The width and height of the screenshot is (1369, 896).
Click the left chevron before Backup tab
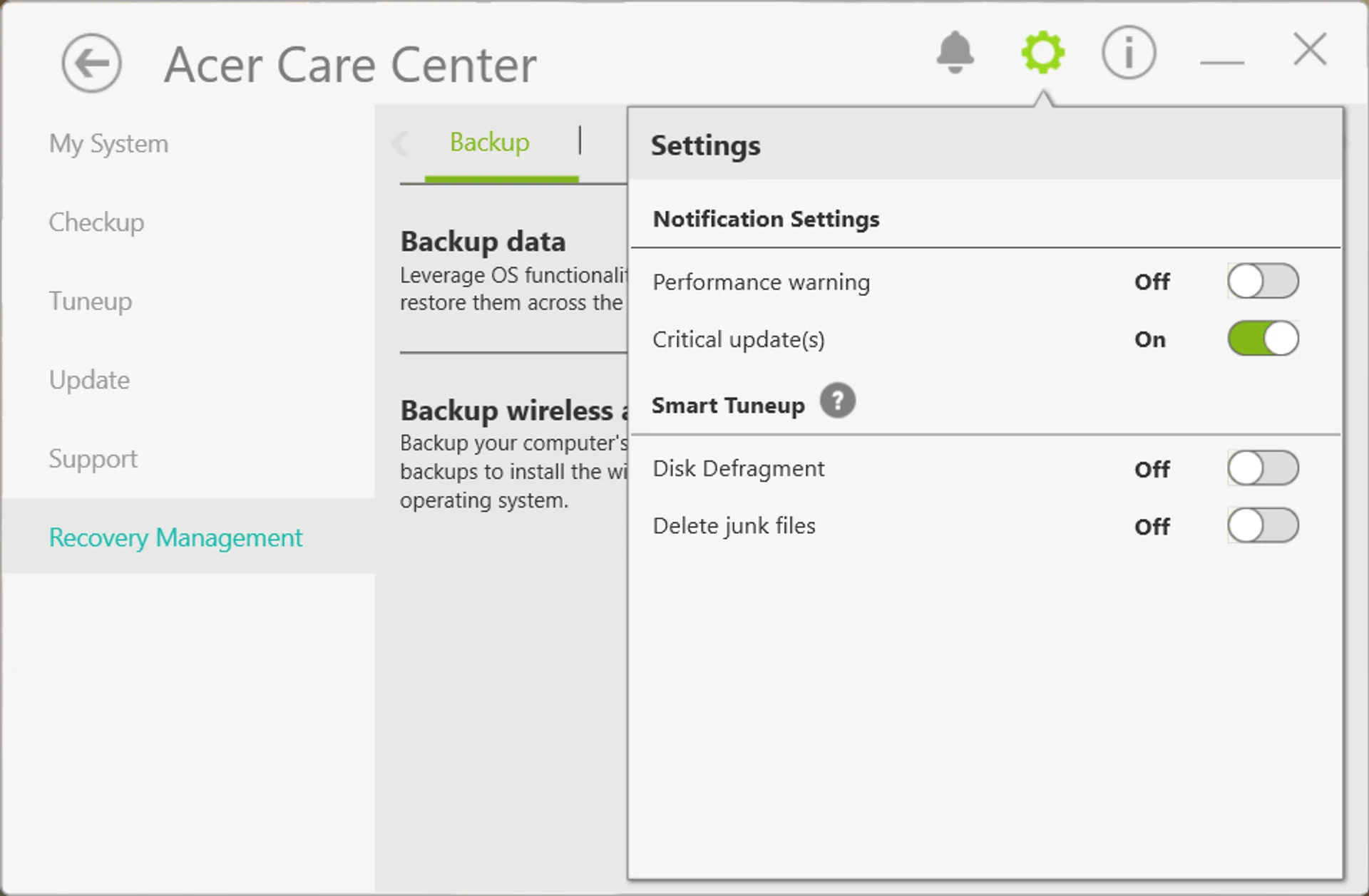(x=400, y=143)
